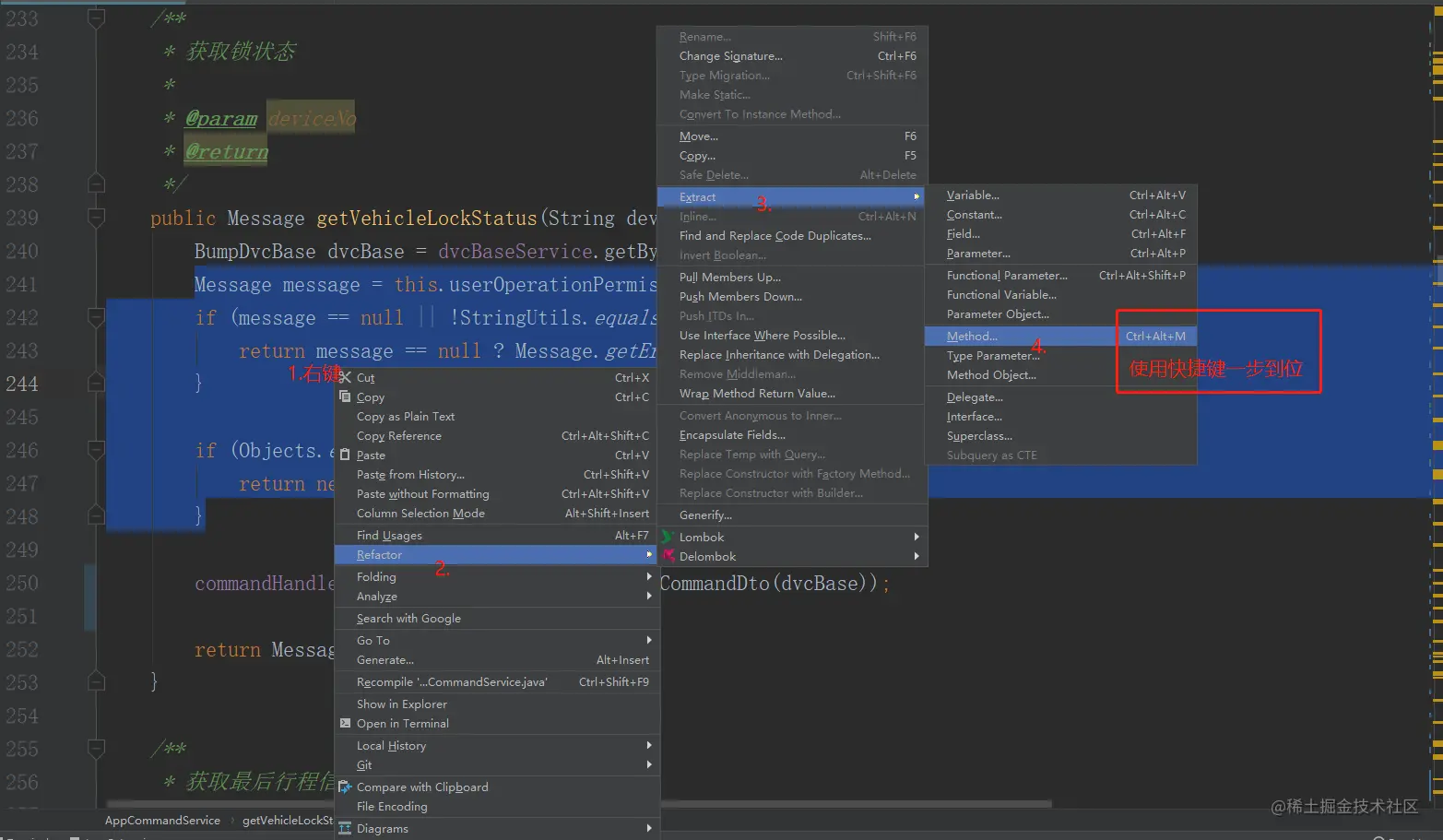Toggle the fold marker on line 255
The width and height of the screenshot is (1443, 840).
pyautogui.click(x=96, y=749)
